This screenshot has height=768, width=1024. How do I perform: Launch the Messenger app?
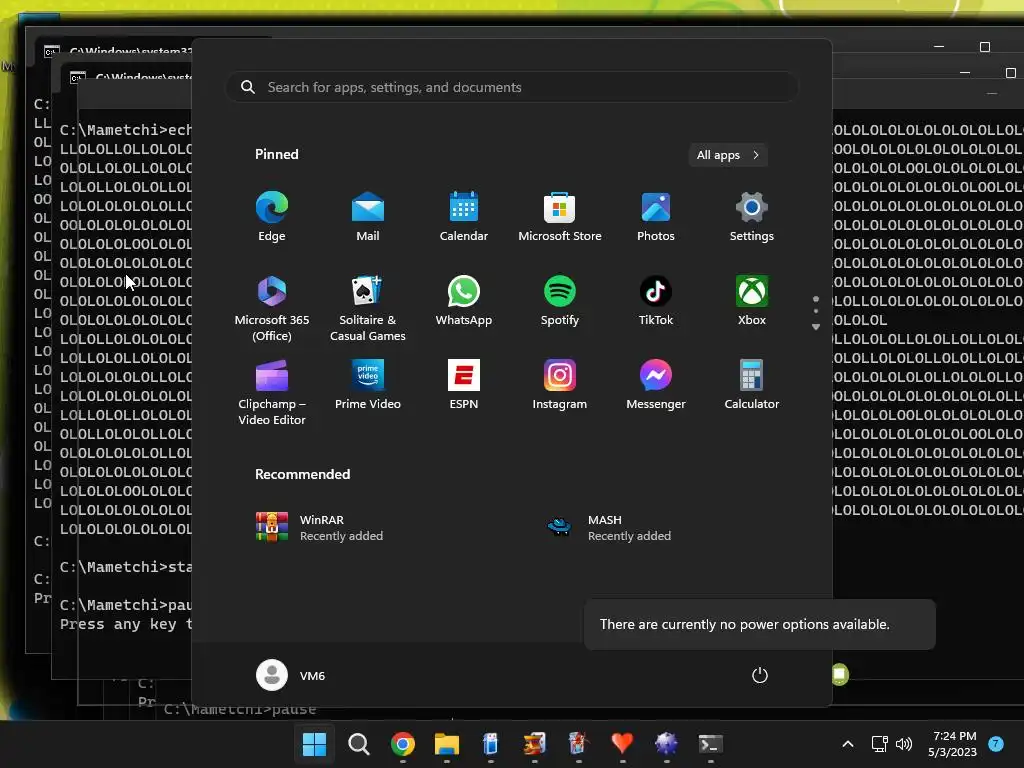[x=656, y=385]
